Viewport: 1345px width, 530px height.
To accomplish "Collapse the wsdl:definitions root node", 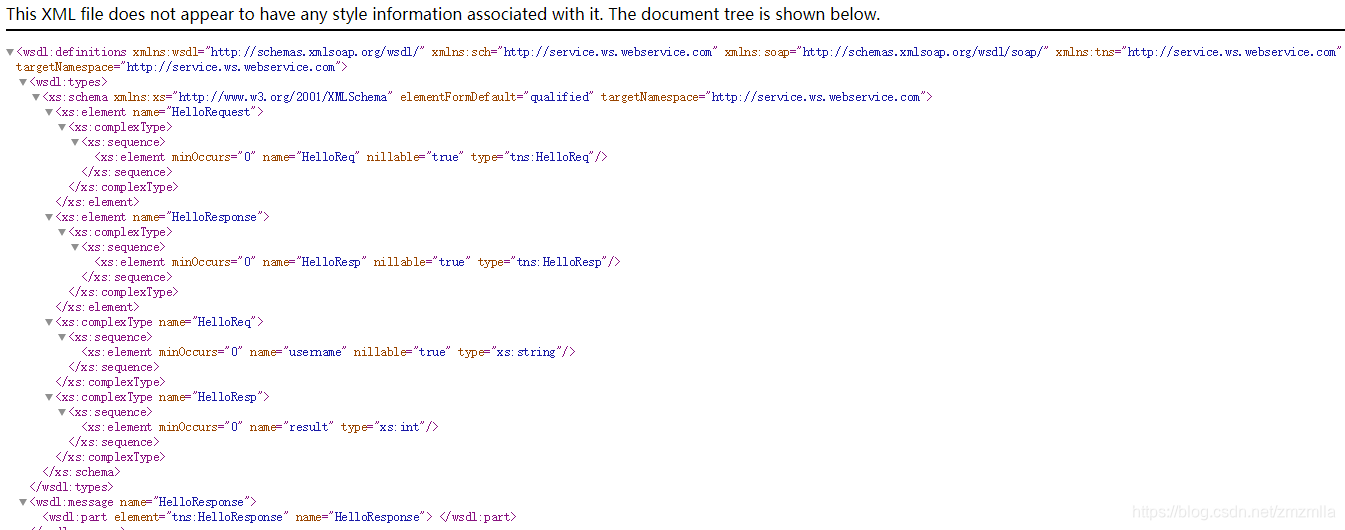I will [10, 52].
